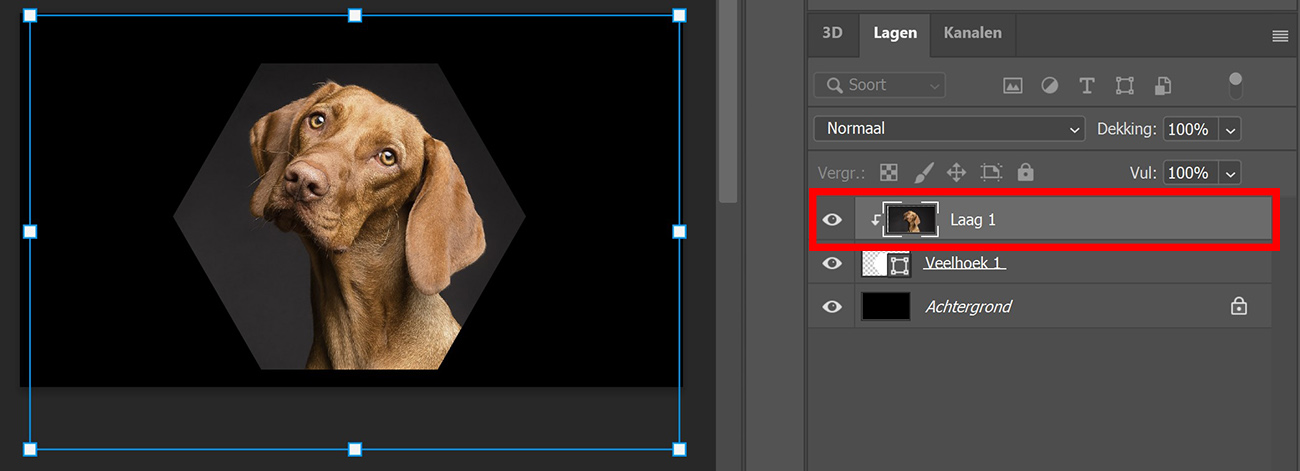This screenshot has width=1300, height=471.
Task: Hide the Veelhoek 1 layer
Action: (x=832, y=264)
